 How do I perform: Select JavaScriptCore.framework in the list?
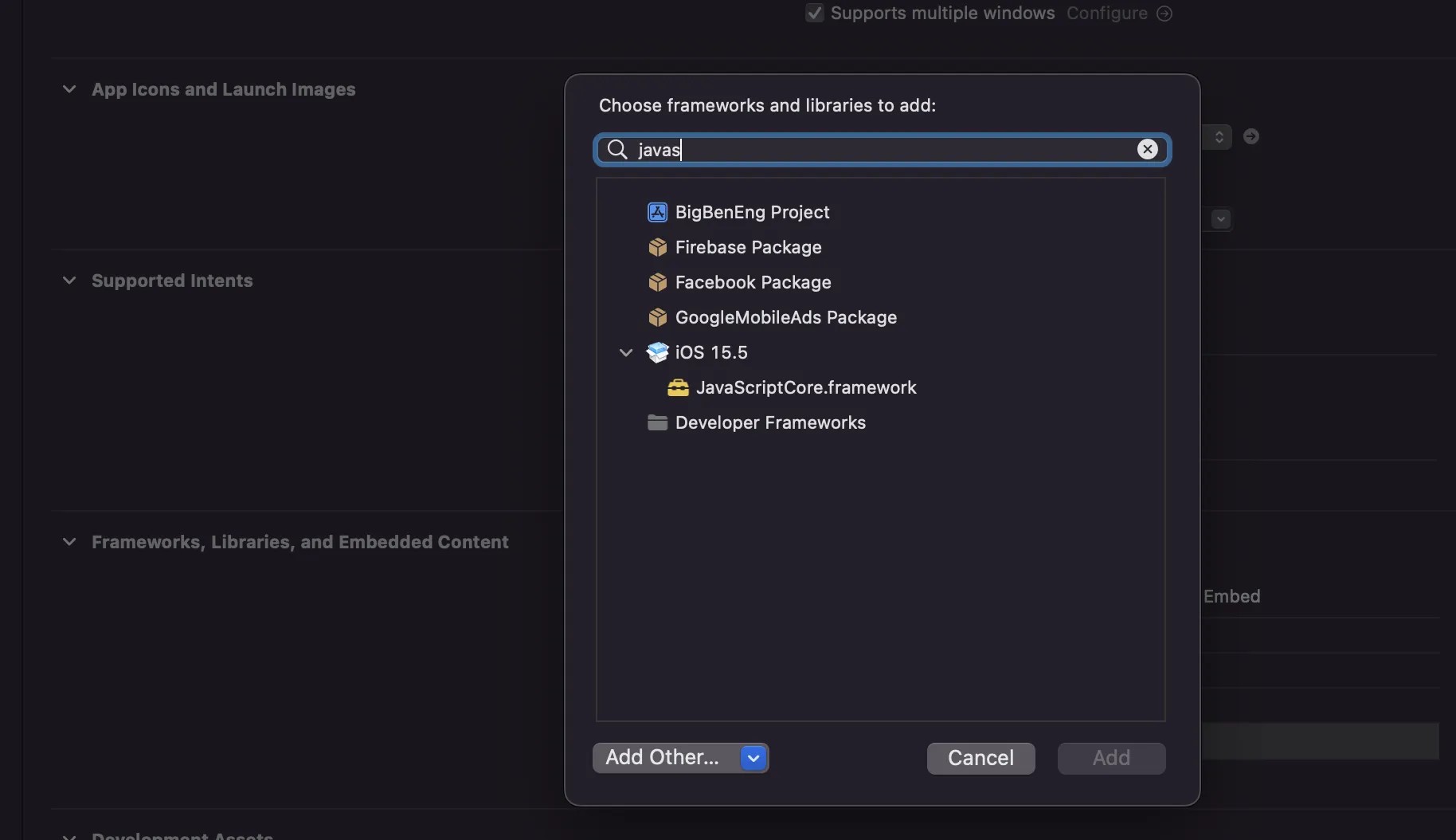[x=805, y=387]
